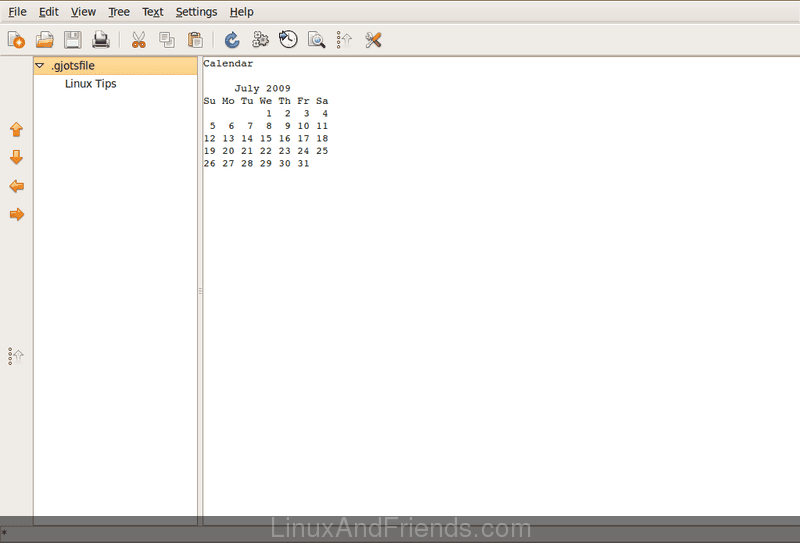Click date 15 in the calendar
Viewport: 800px width, 543px height.
coord(266,138)
